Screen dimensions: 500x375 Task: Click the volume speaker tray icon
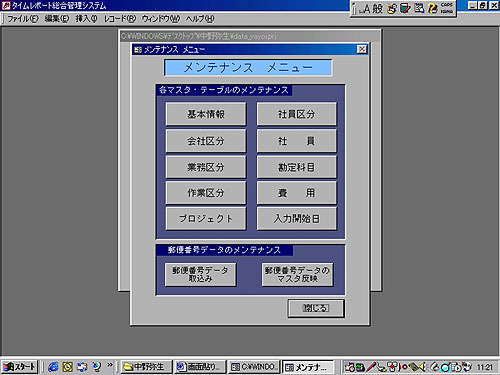pyautogui.click(x=422, y=367)
